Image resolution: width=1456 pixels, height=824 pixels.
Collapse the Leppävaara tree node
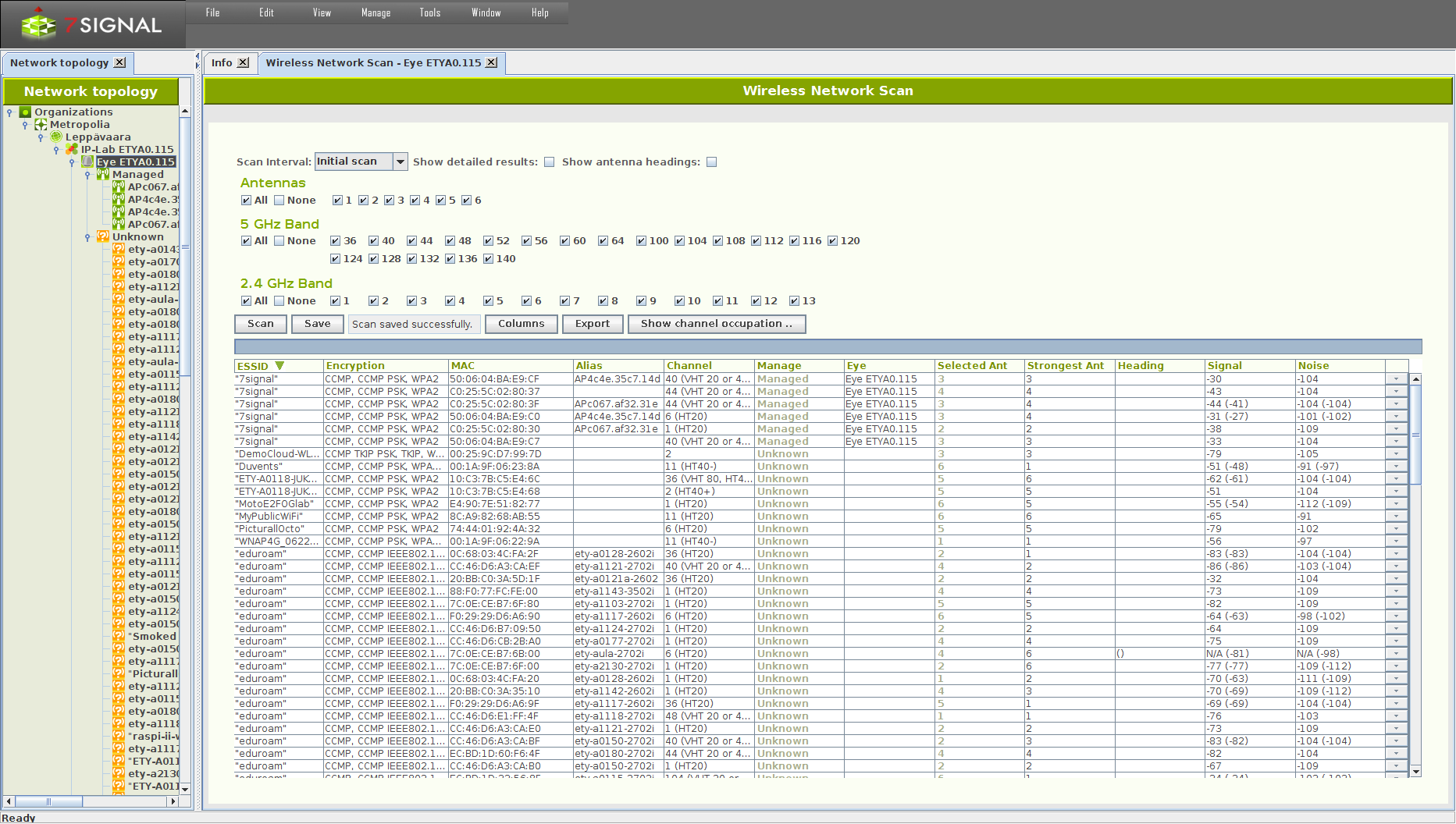click(41, 137)
